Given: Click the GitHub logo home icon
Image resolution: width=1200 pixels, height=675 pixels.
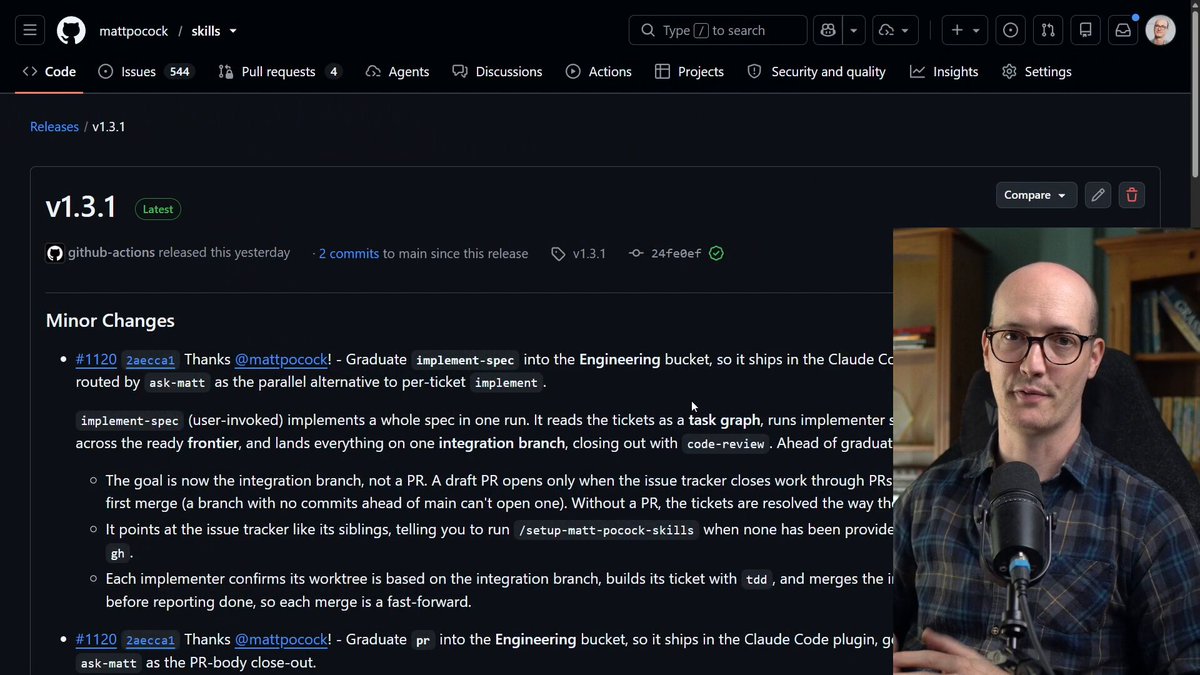Looking at the screenshot, I should pos(71,30).
